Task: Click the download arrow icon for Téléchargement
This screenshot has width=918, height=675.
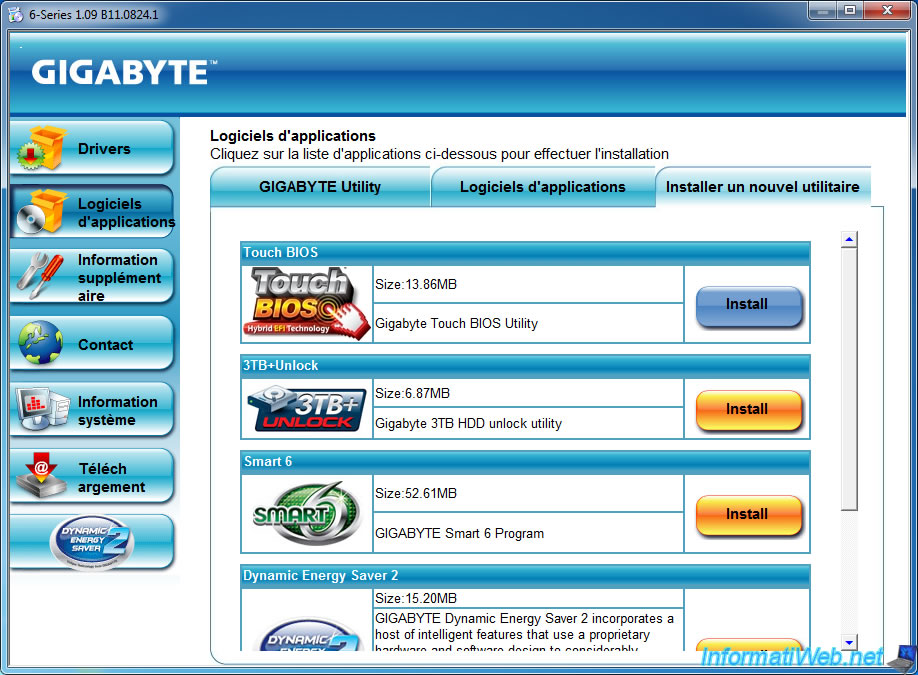Action: [x=40, y=475]
